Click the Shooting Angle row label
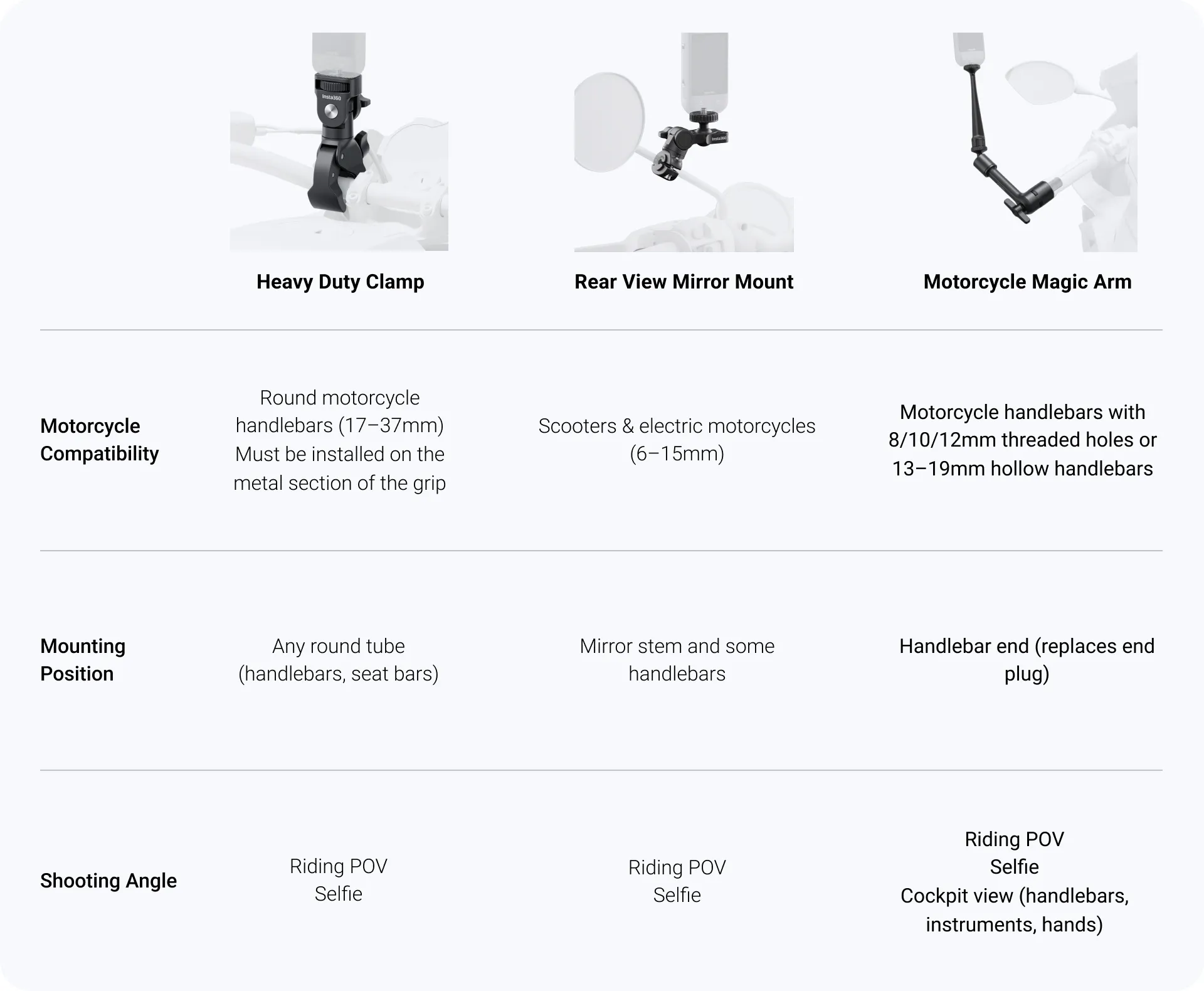The width and height of the screenshot is (1204, 991). tap(108, 881)
